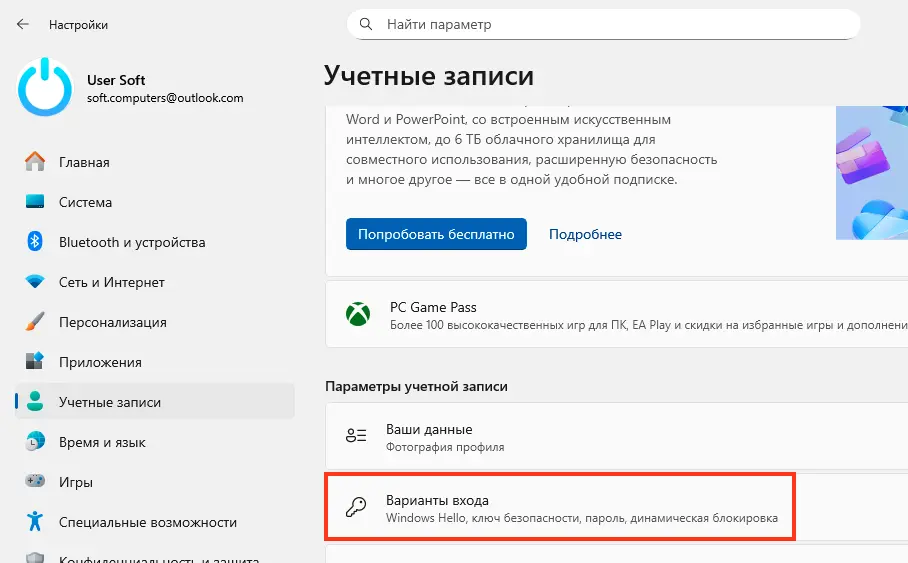Click the back arrow in Настройки header
908x563 pixels.
coord(23,24)
